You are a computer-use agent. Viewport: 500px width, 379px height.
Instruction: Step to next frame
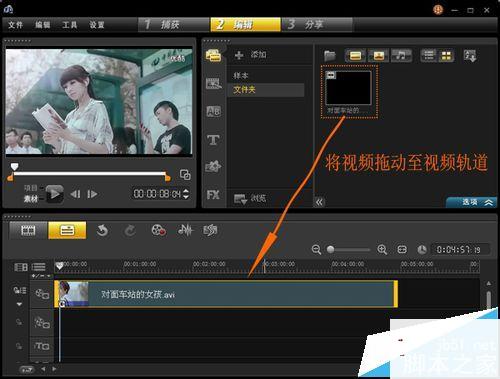(x=92, y=194)
